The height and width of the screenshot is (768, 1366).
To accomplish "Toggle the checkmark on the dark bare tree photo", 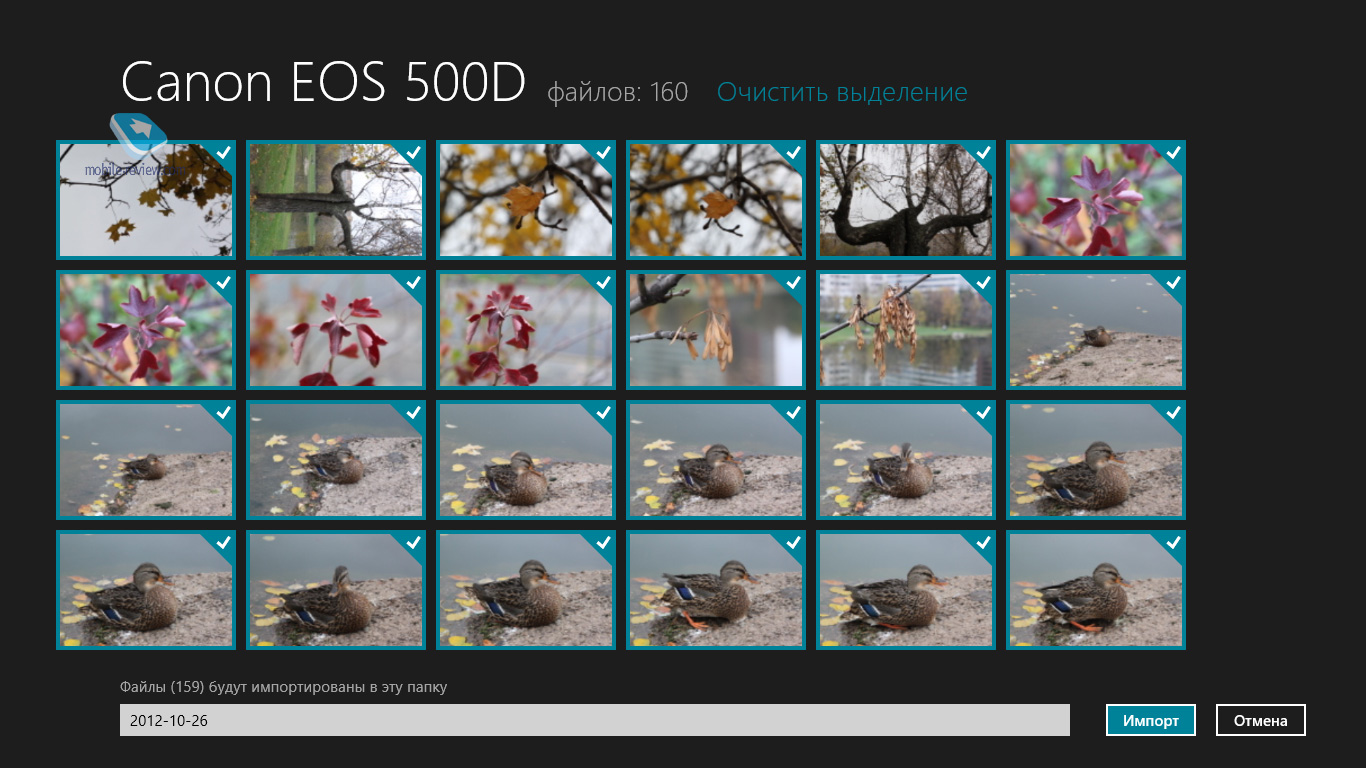I will 983,153.
